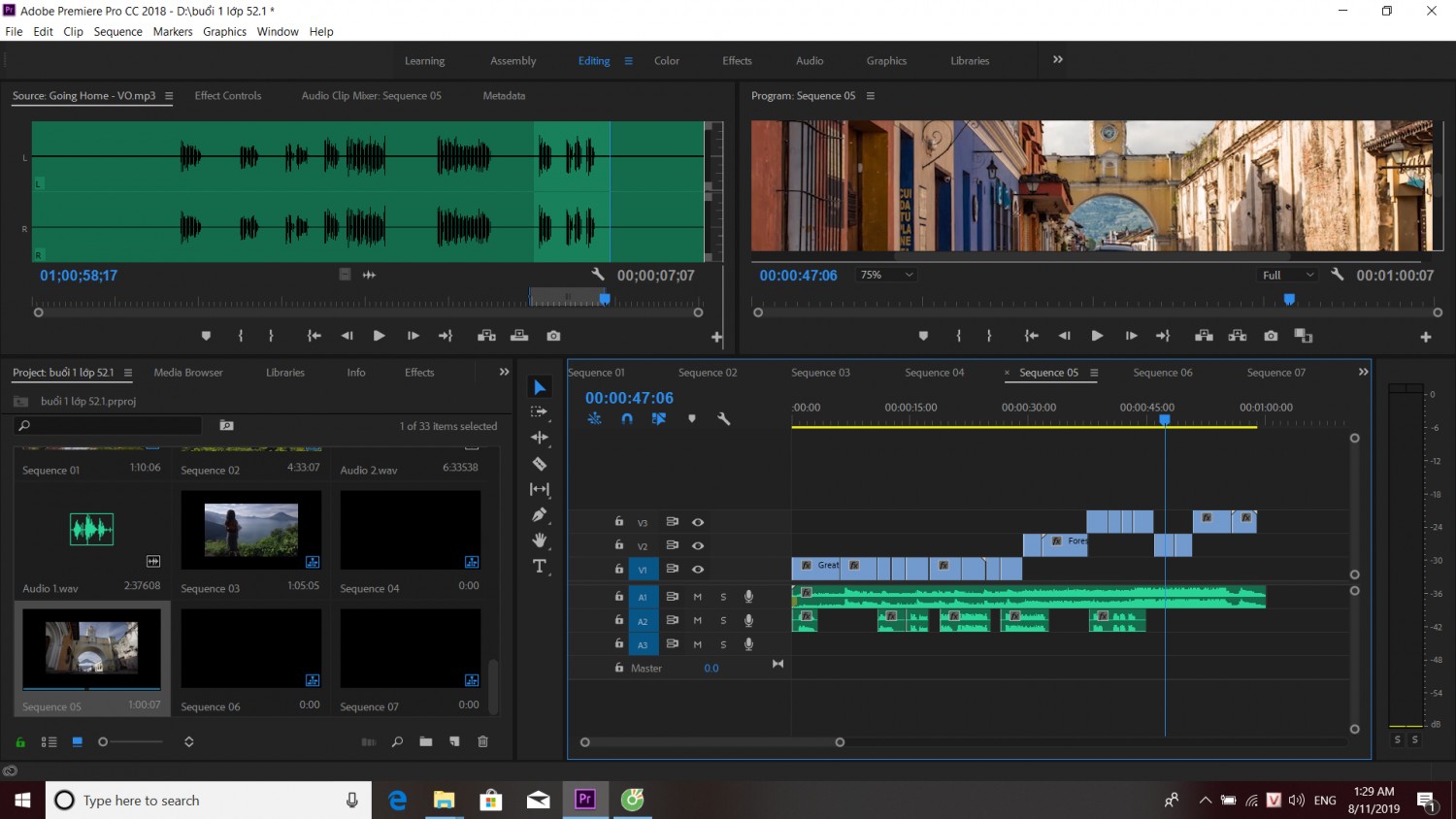Solo audio track A2
Viewport: 1456px width, 819px height.
[x=723, y=620]
